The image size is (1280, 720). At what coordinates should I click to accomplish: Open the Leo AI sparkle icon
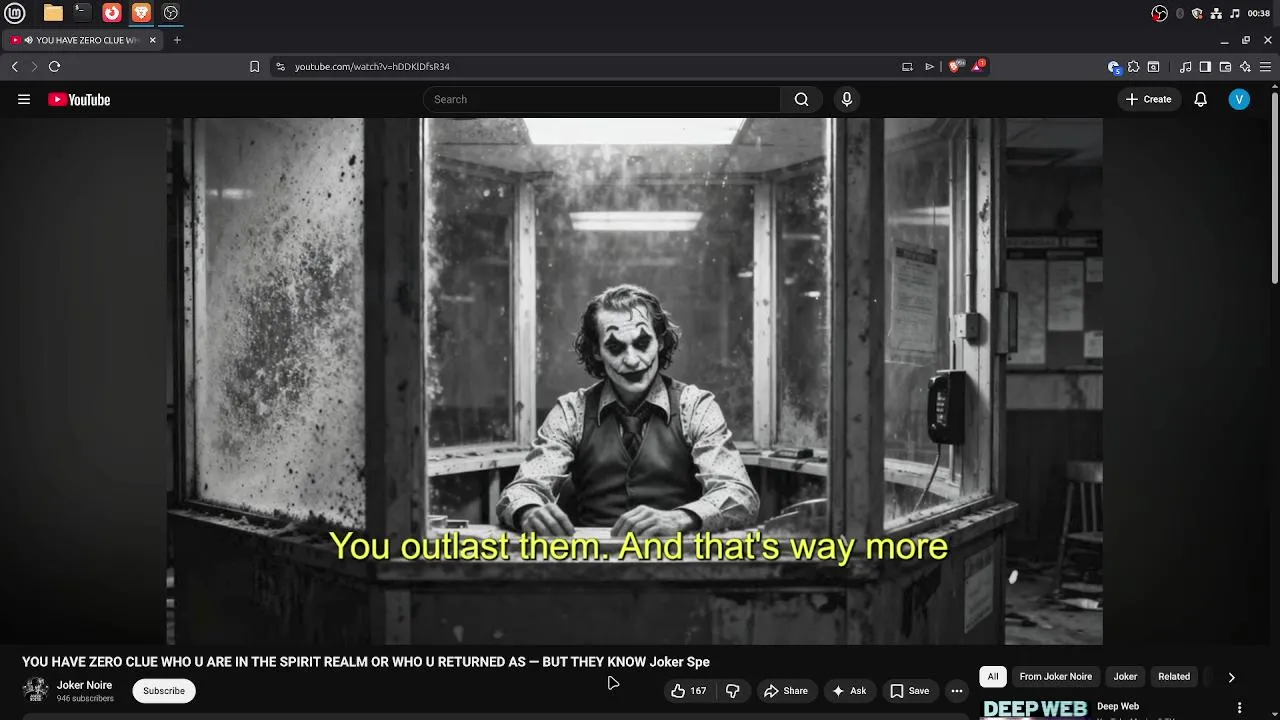coord(1245,67)
